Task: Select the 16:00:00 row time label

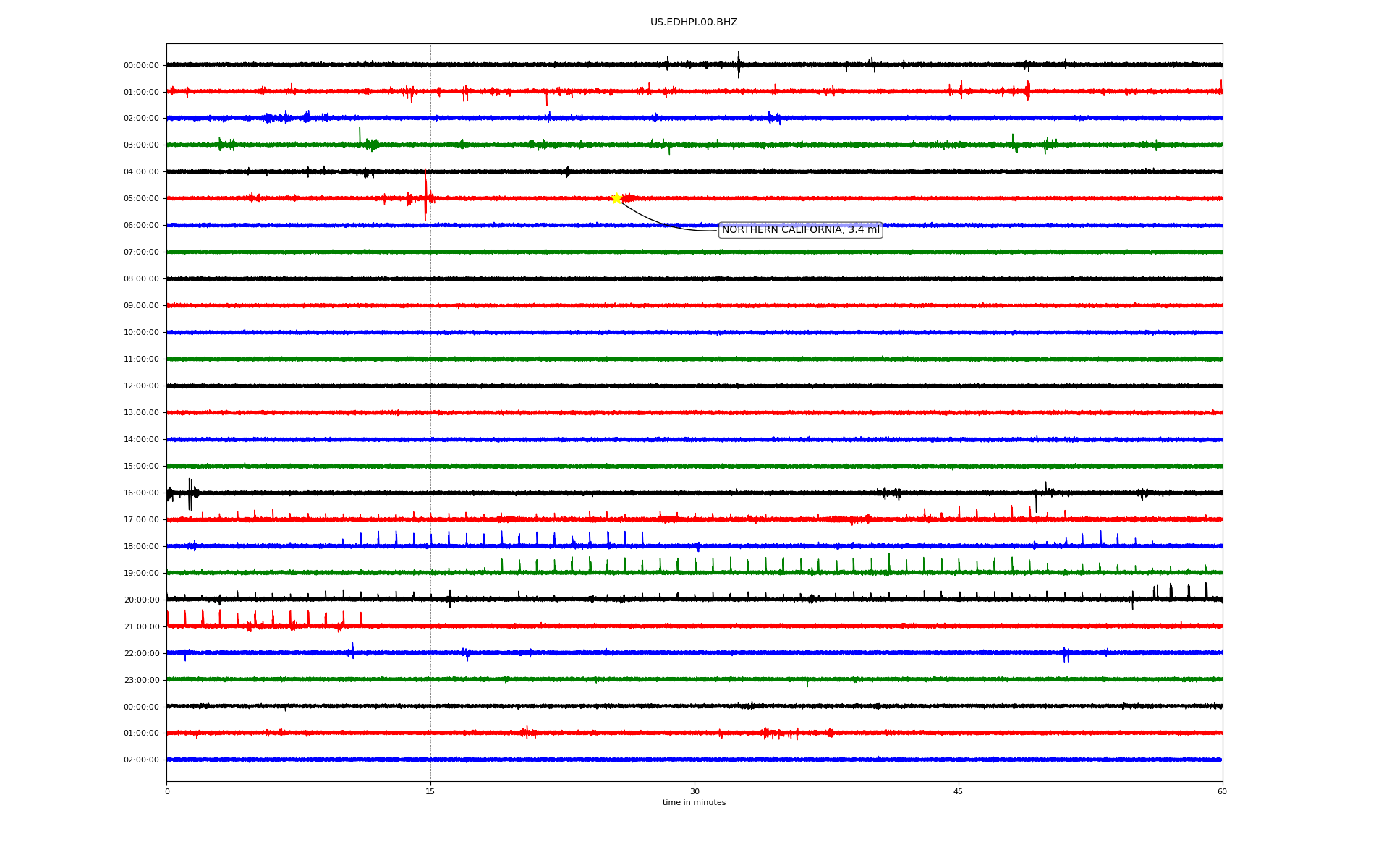Action: click(141, 493)
